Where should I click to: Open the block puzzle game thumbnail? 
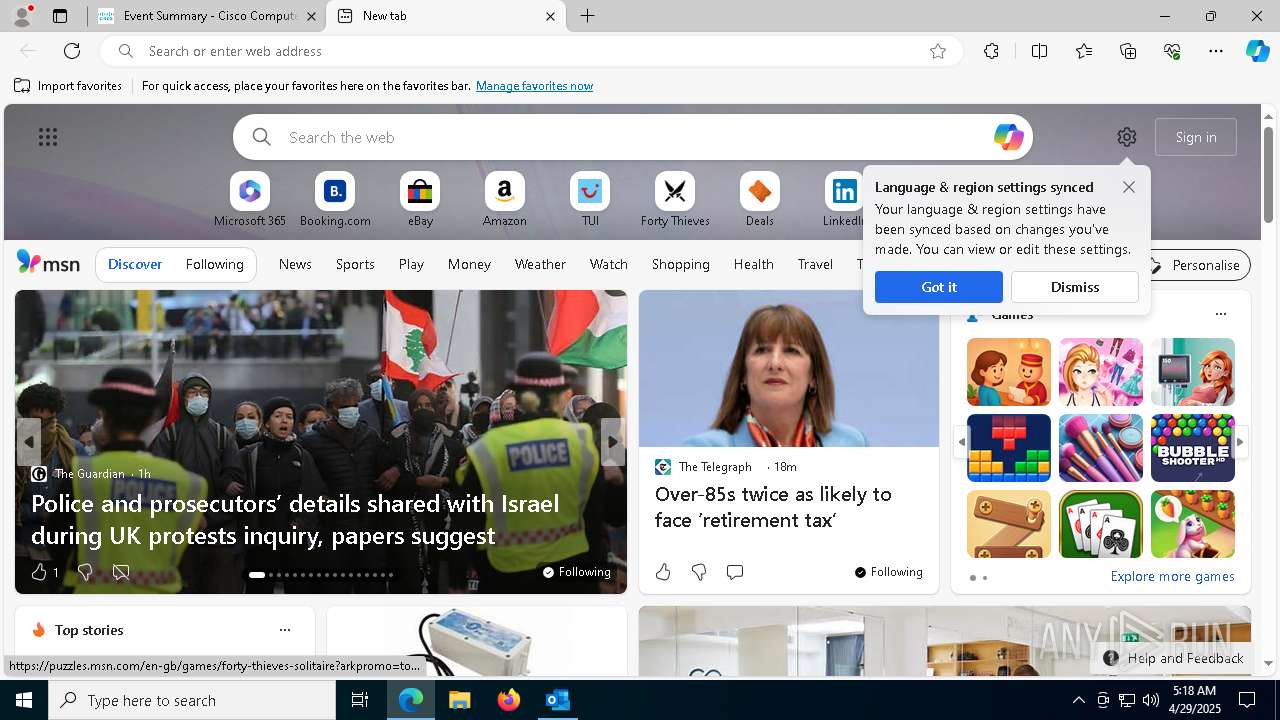[x=1009, y=448]
